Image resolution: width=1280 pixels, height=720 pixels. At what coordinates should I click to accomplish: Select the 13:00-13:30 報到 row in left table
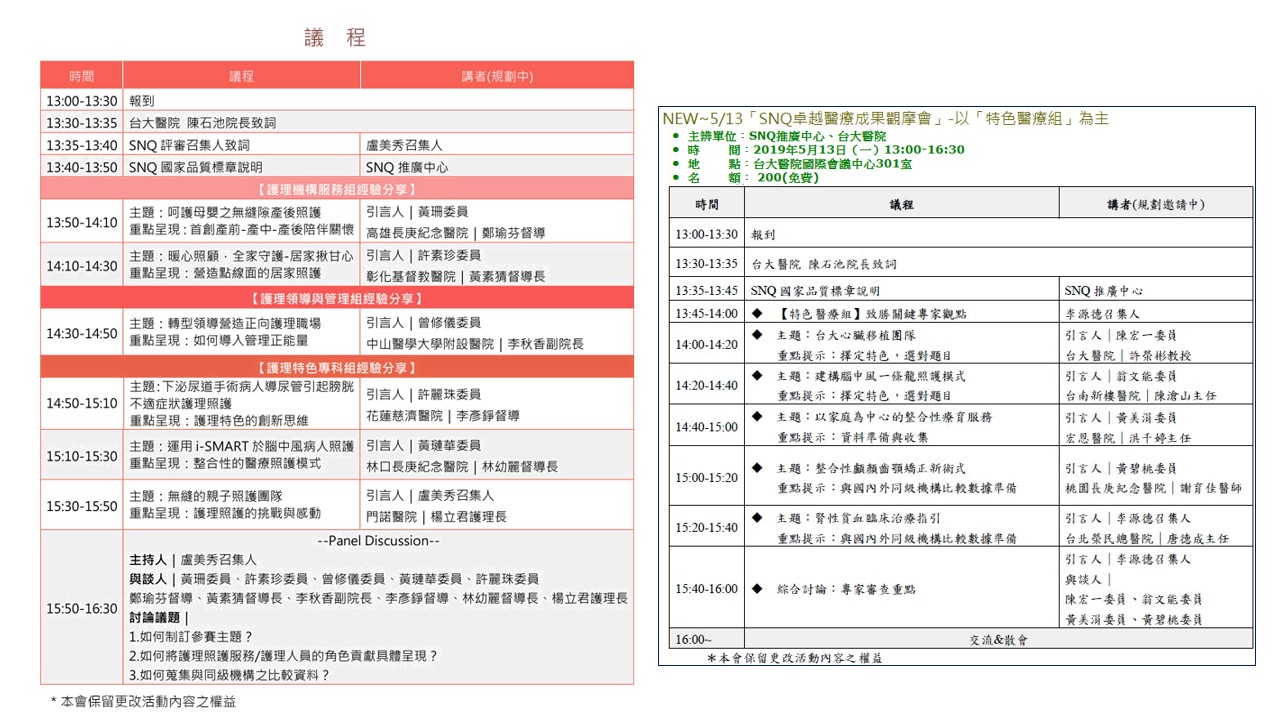(337, 100)
